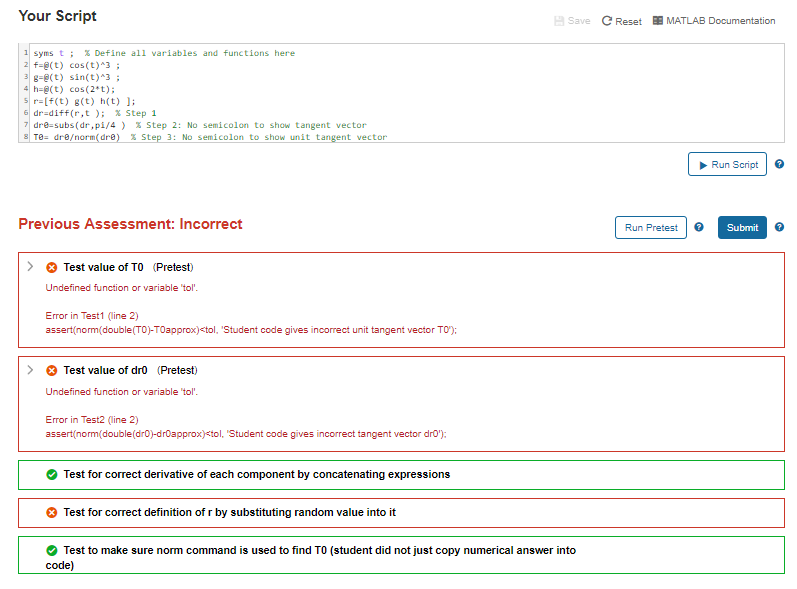Click dr0 assert error message line
Screen dimensions: 797x589
[246, 434]
